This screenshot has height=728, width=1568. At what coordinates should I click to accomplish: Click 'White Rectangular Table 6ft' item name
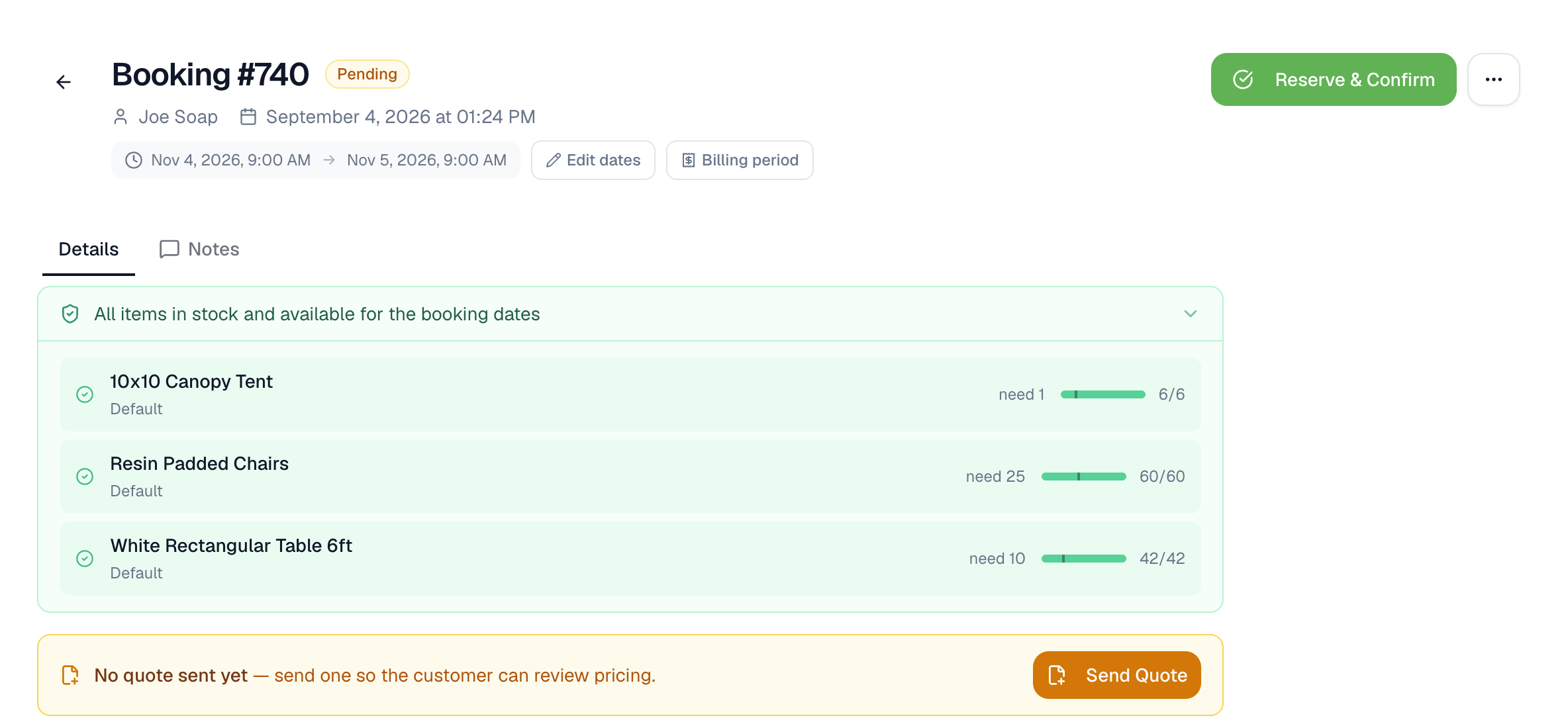point(231,546)
